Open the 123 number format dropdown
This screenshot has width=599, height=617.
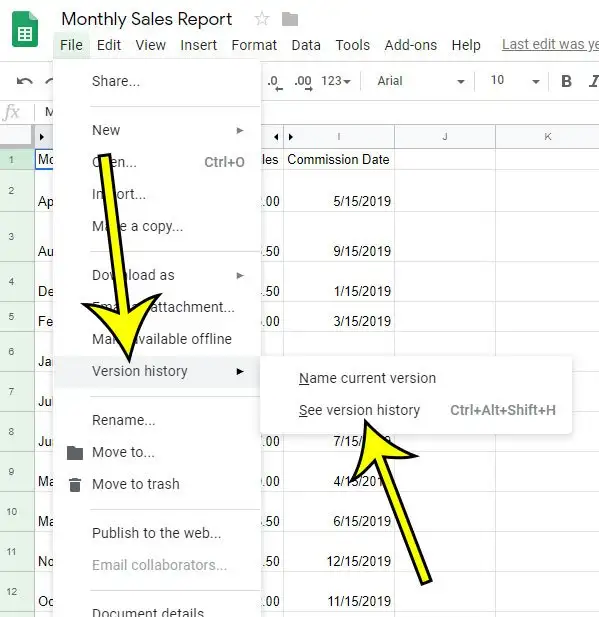pyautogui.click(x=336, y=81)
